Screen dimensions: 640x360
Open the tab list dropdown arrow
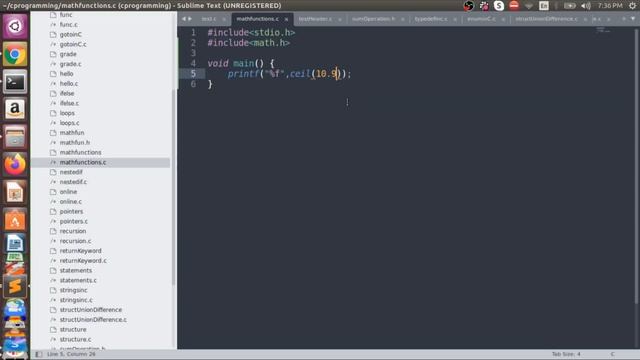pyautogui.click(x=633, y=19)
